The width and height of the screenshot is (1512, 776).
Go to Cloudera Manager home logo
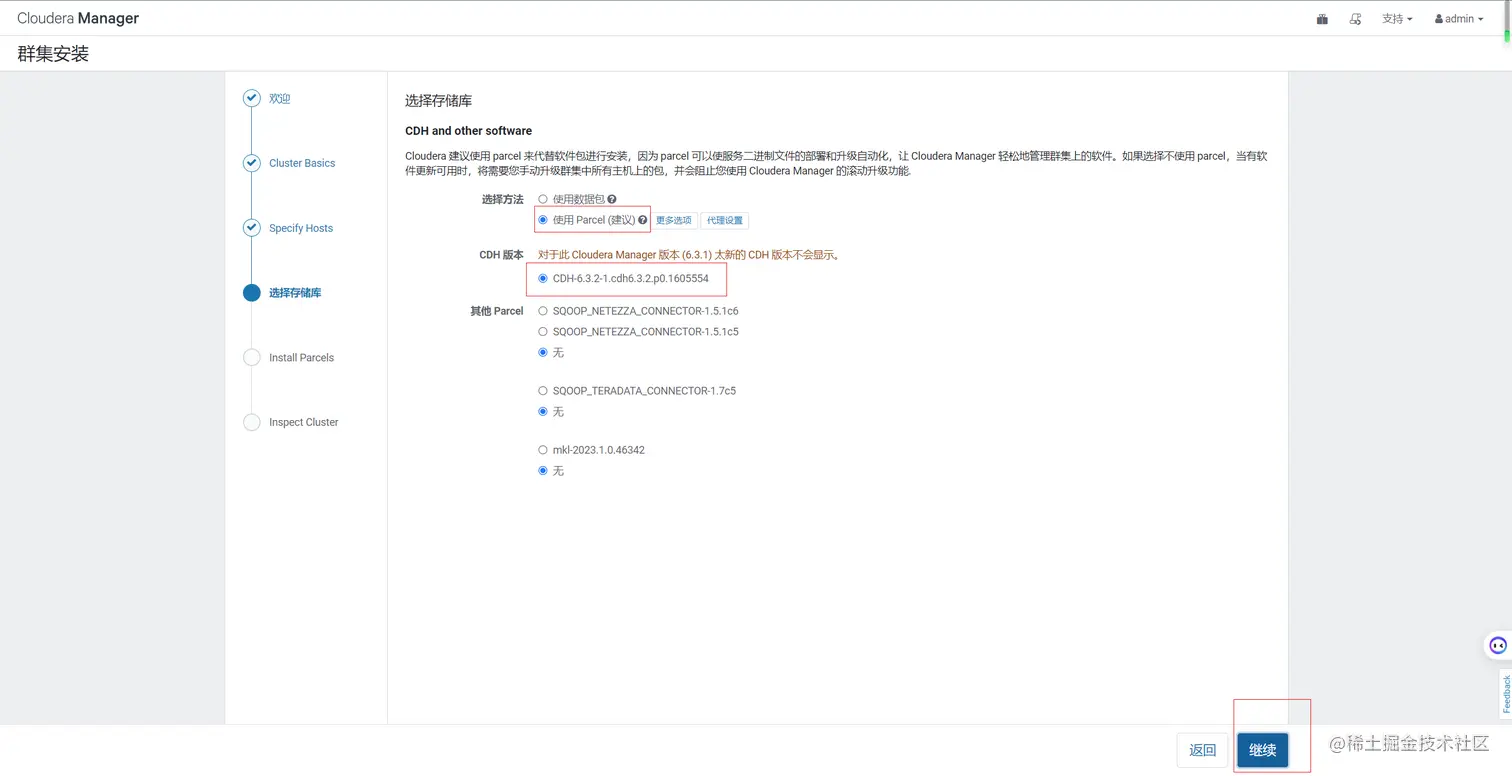click(x=78, y=18)
